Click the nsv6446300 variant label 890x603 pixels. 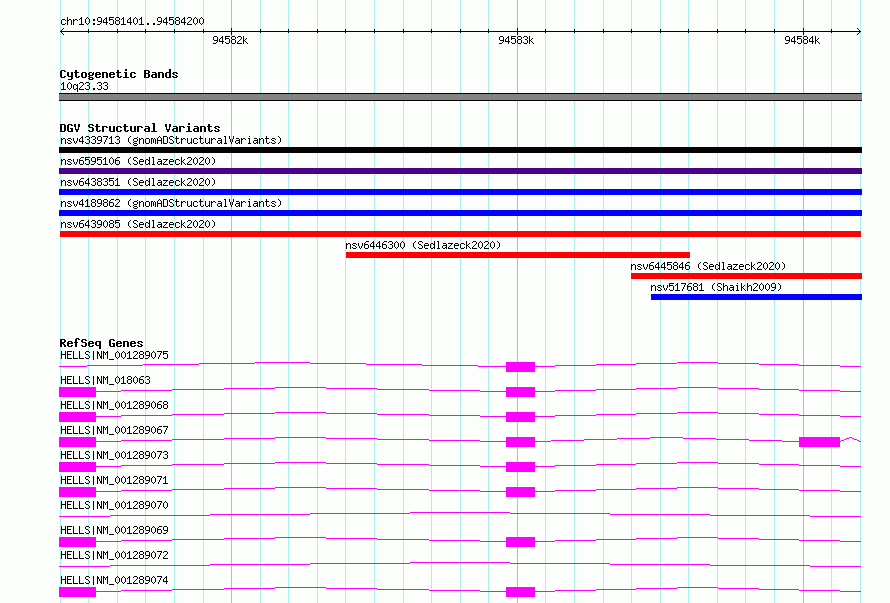pyautogui.click(x=423, y=245)
